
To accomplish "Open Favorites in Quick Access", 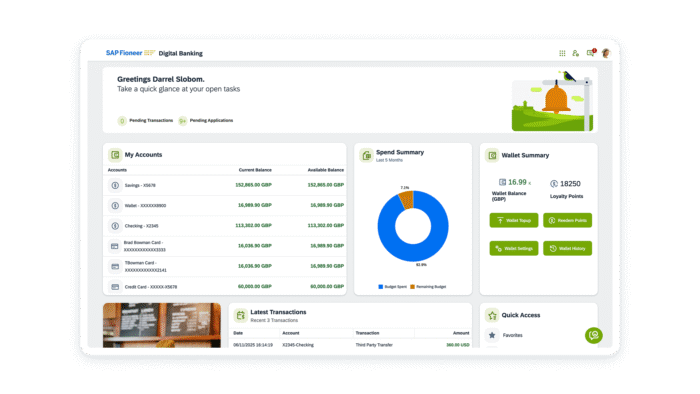I will [x=512, y=335].
